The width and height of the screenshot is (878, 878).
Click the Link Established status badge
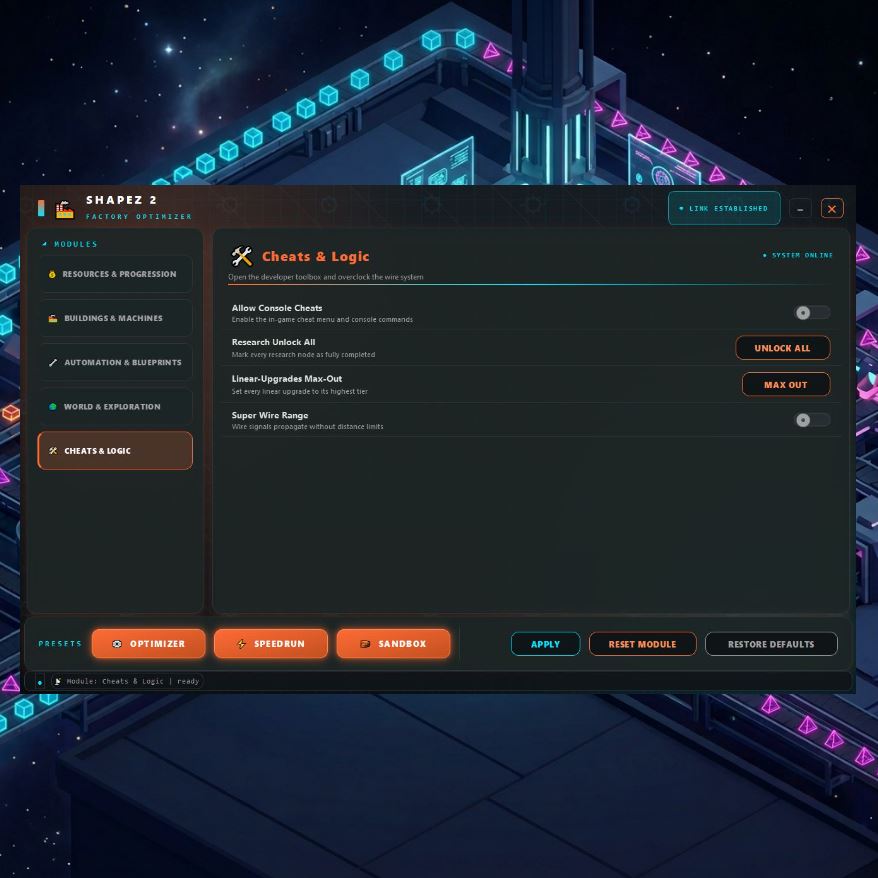point(724,208)
